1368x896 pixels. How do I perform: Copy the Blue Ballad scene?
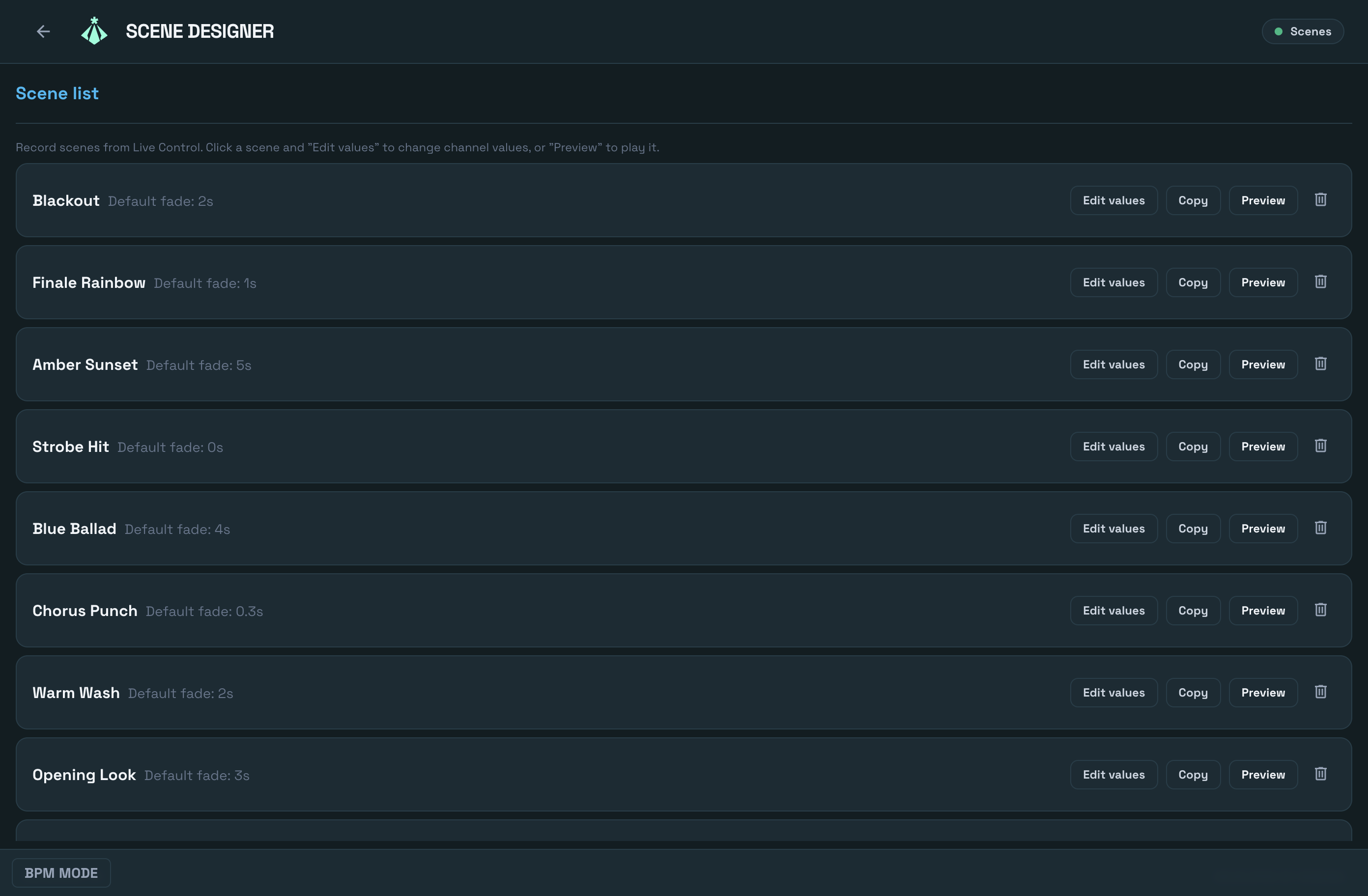click(x=1193, y=529)
